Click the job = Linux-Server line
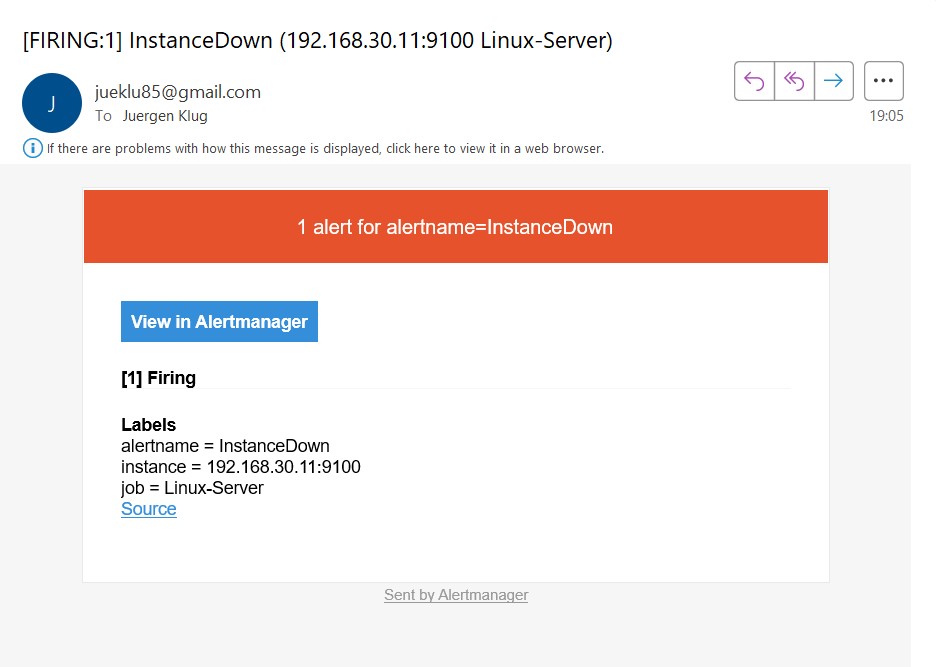 192,488
